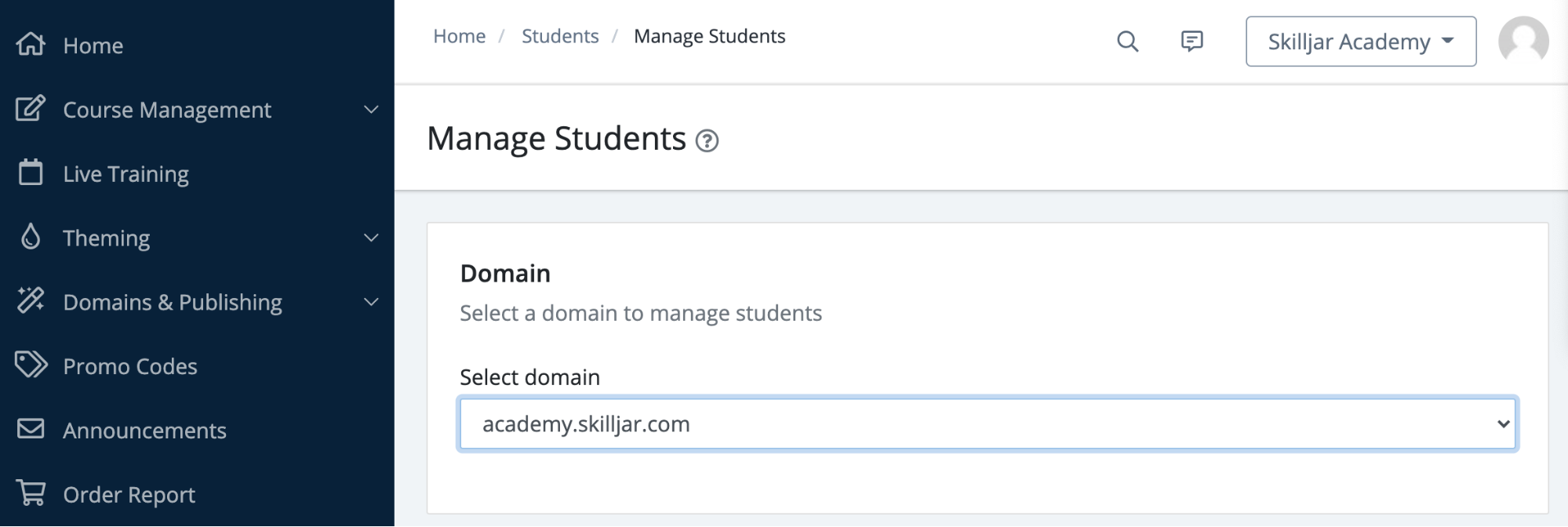Open Domains & Publishing menu item
The width and height of the screenshot is (1568, 527).
point(173,303)
